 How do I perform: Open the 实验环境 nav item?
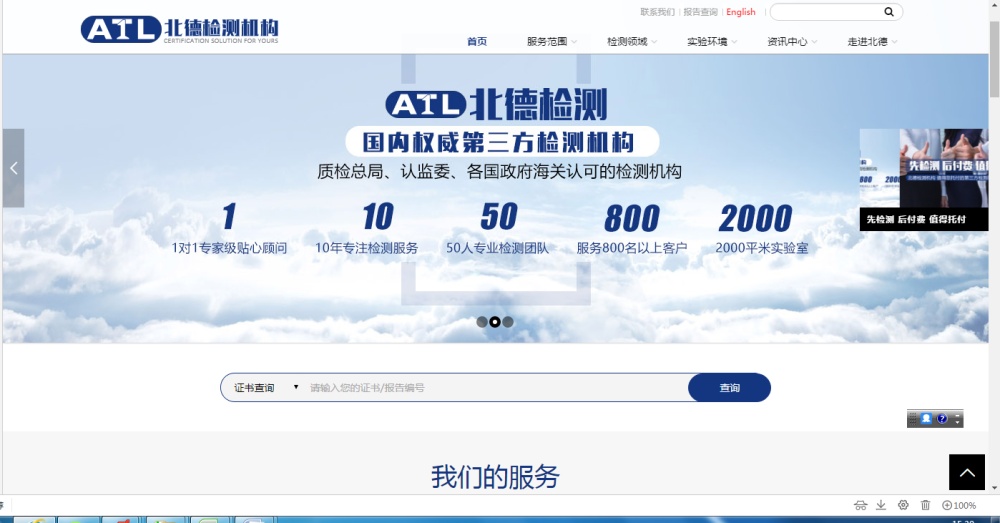707,41
